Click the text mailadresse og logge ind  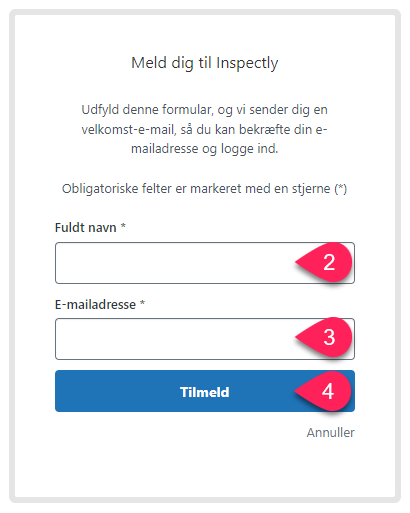tap(204, 149)
